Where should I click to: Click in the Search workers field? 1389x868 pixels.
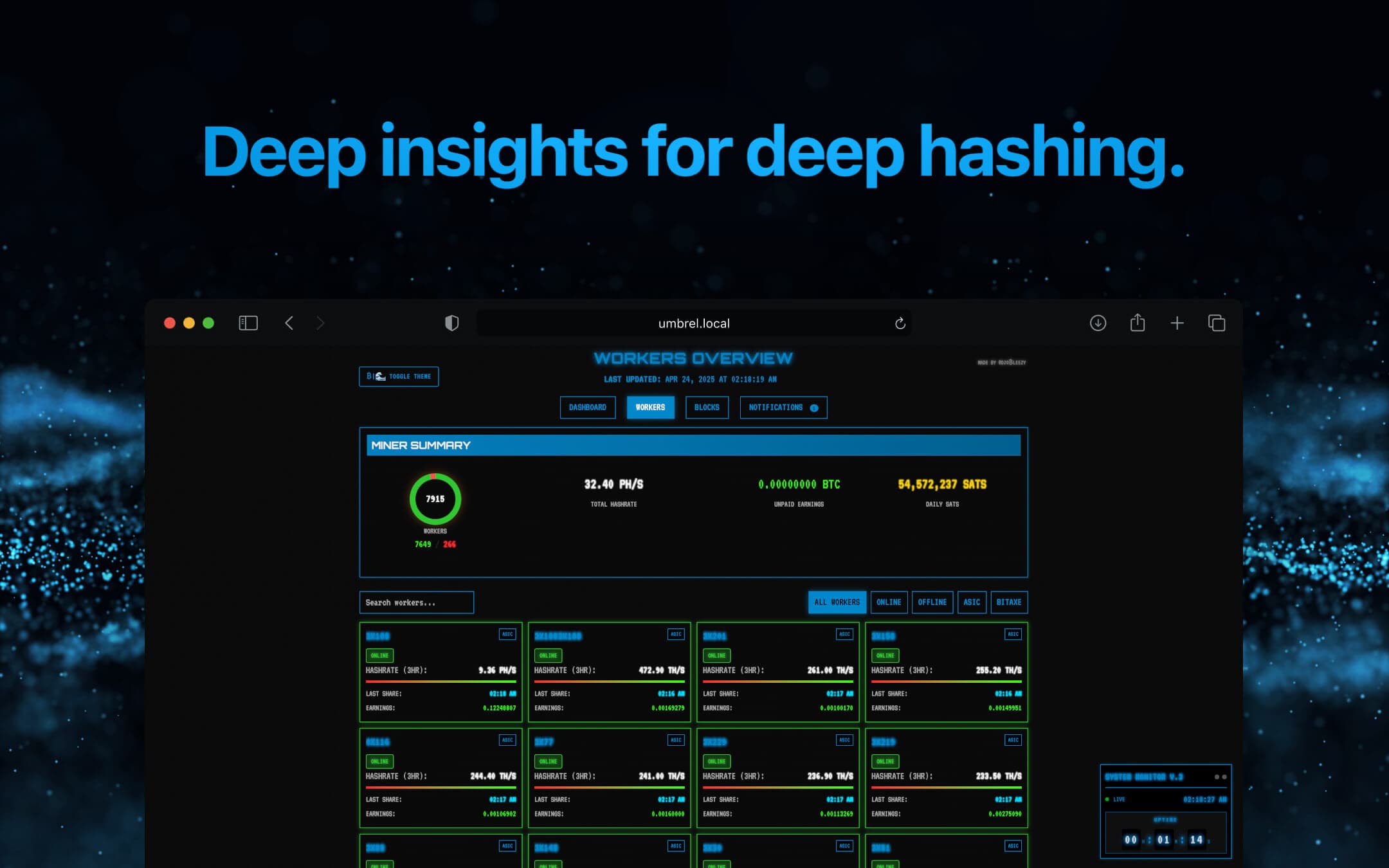tap(416, 602)
